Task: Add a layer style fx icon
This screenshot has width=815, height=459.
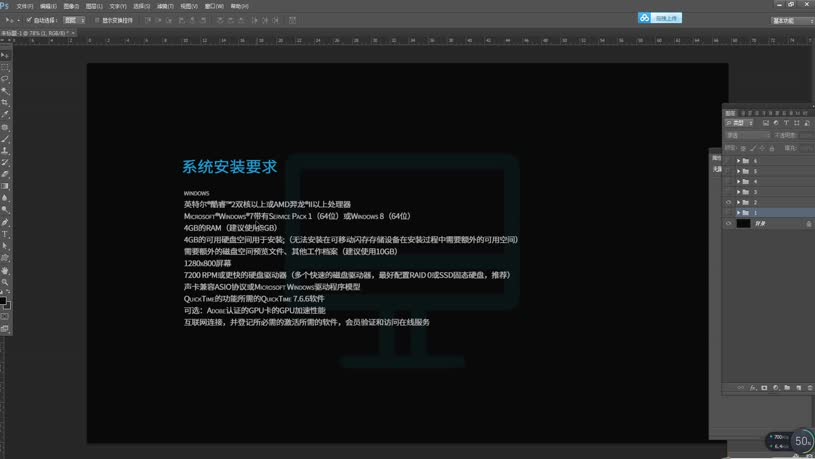Action: coord(753,388)
